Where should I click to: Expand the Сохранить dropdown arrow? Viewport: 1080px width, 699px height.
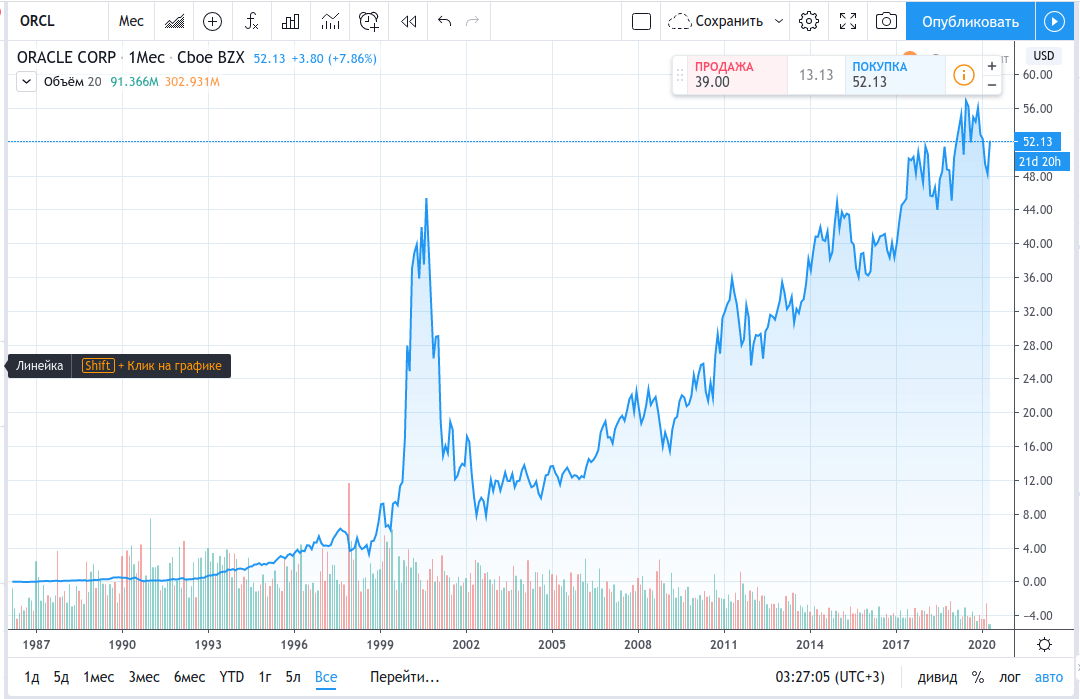click(x=779, y=21)
